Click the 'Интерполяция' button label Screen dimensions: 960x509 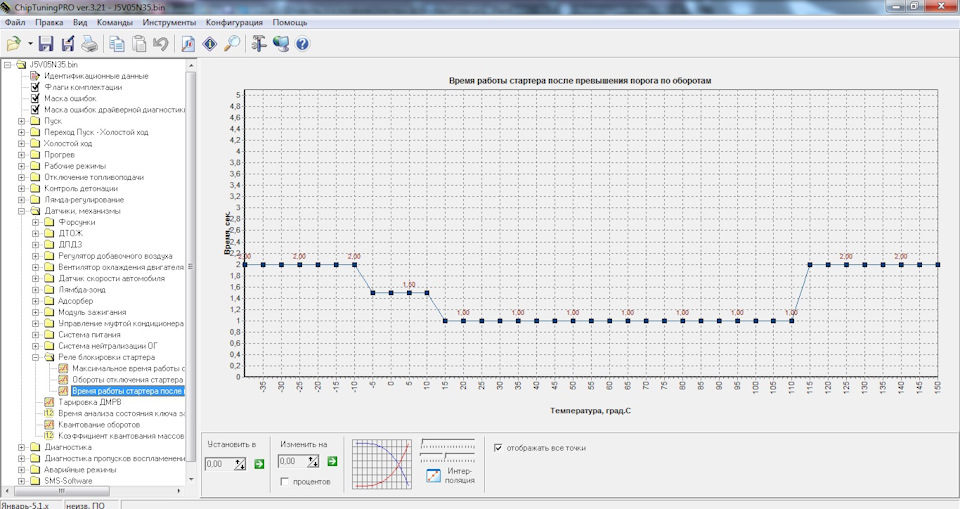[x=459, y=475]
